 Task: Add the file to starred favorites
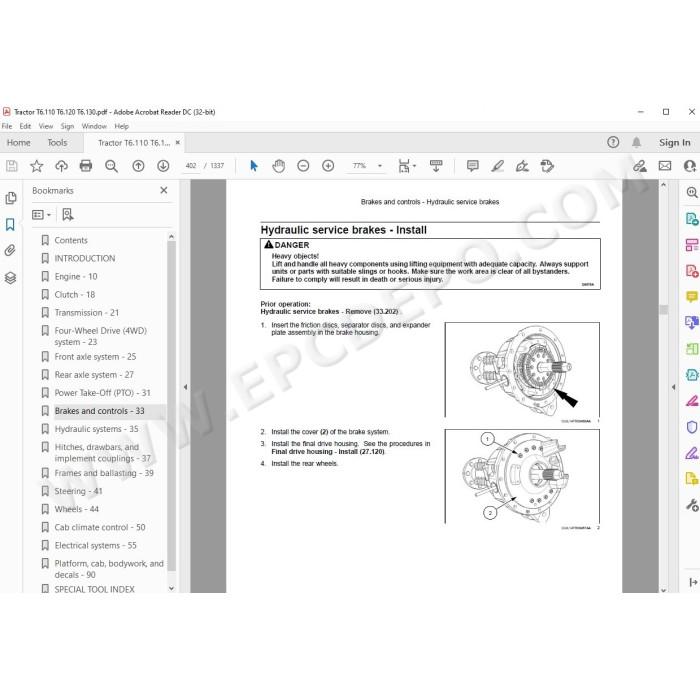click(37, 166)
